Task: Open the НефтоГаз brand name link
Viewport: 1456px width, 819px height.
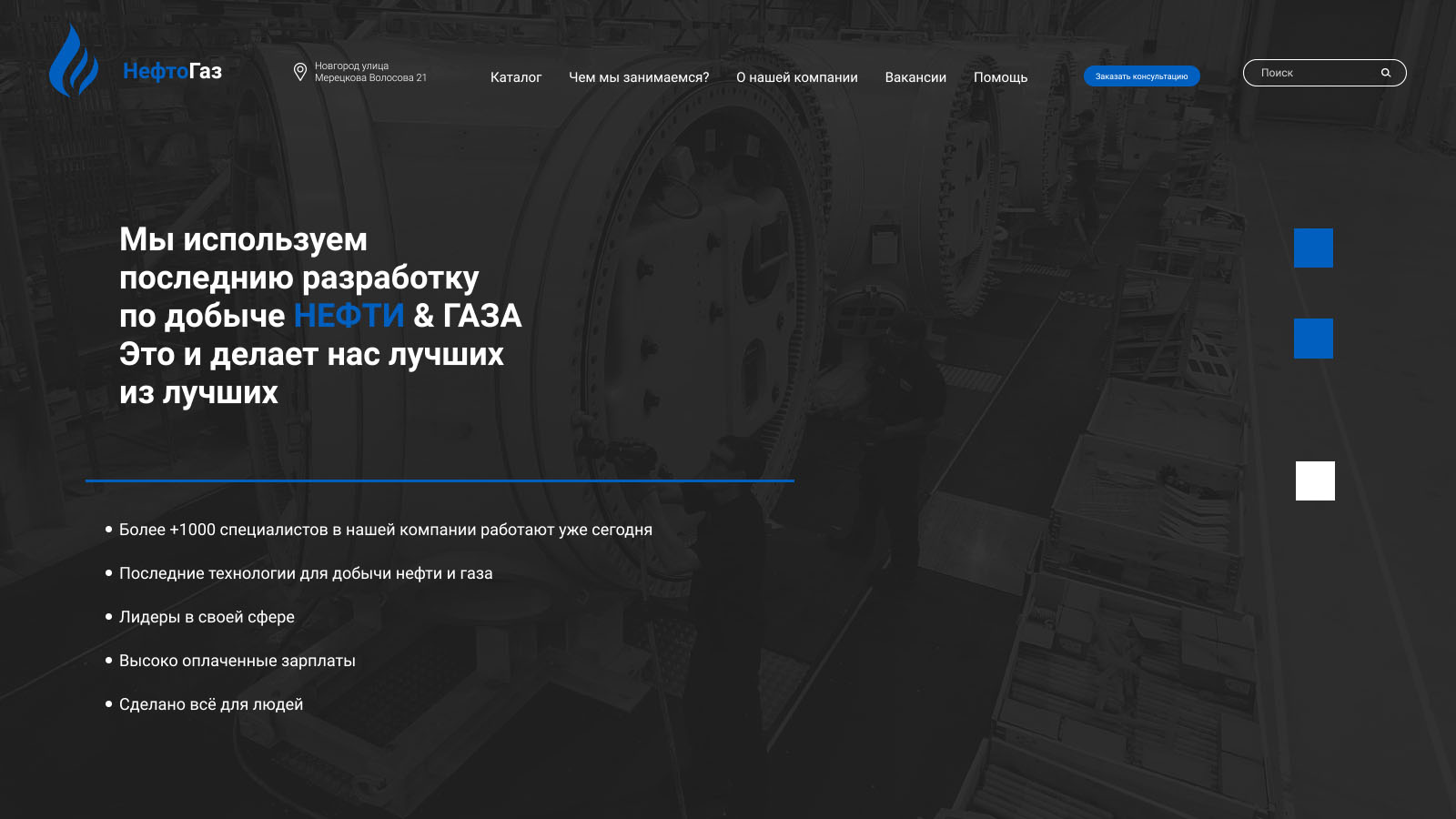Action: click(172, 71)
